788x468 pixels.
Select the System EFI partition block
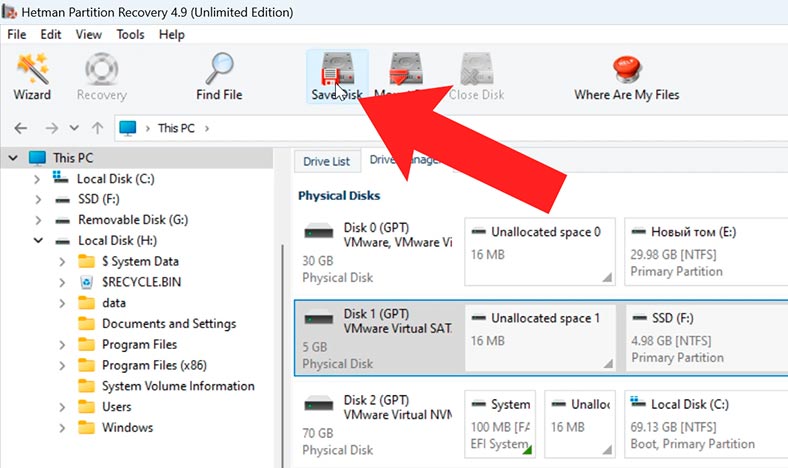pyautogui.click(x=500, y=424)
